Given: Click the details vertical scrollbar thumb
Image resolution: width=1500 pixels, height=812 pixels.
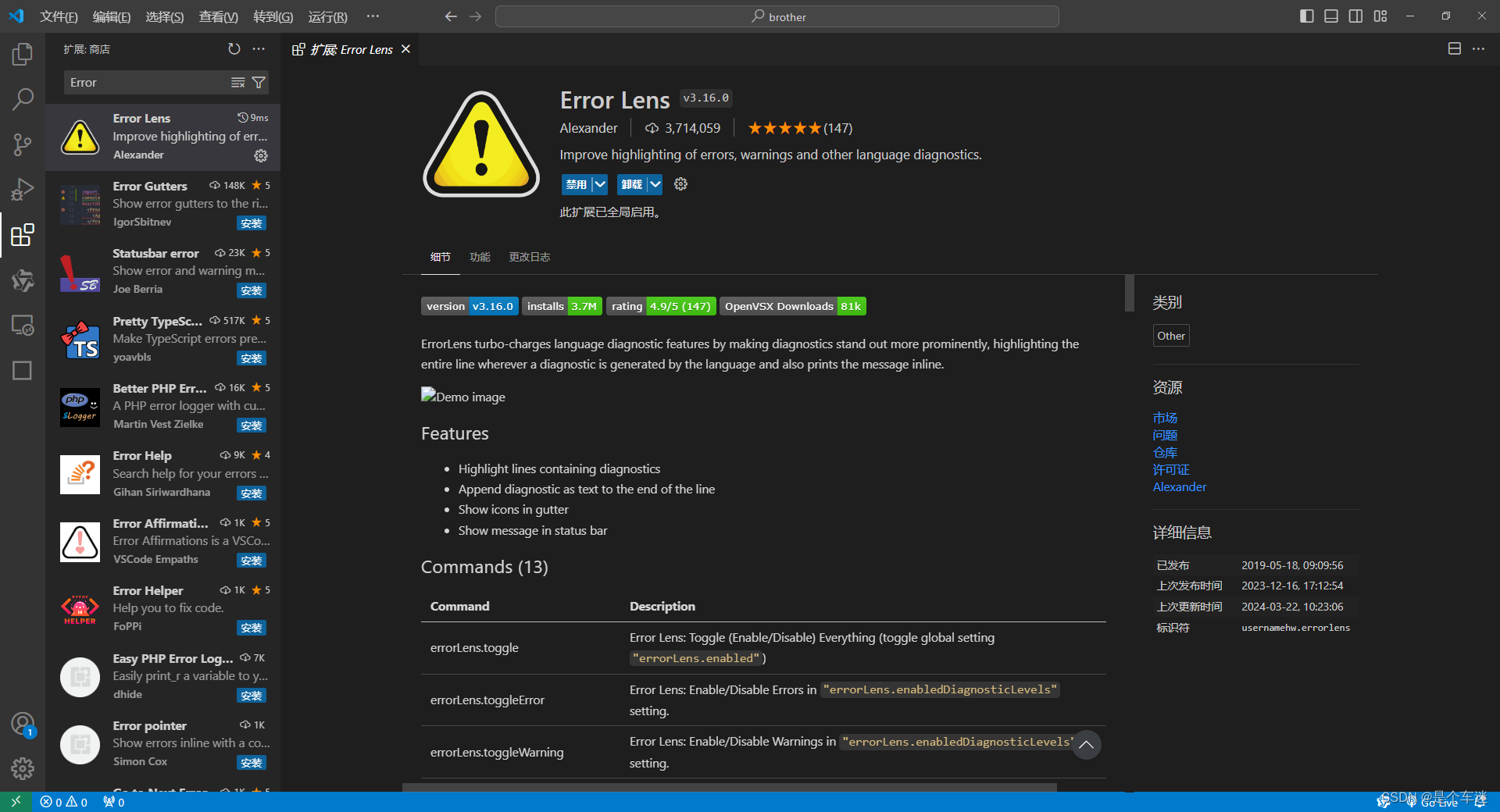Looking at the screenshot, I should point(1129,293).
